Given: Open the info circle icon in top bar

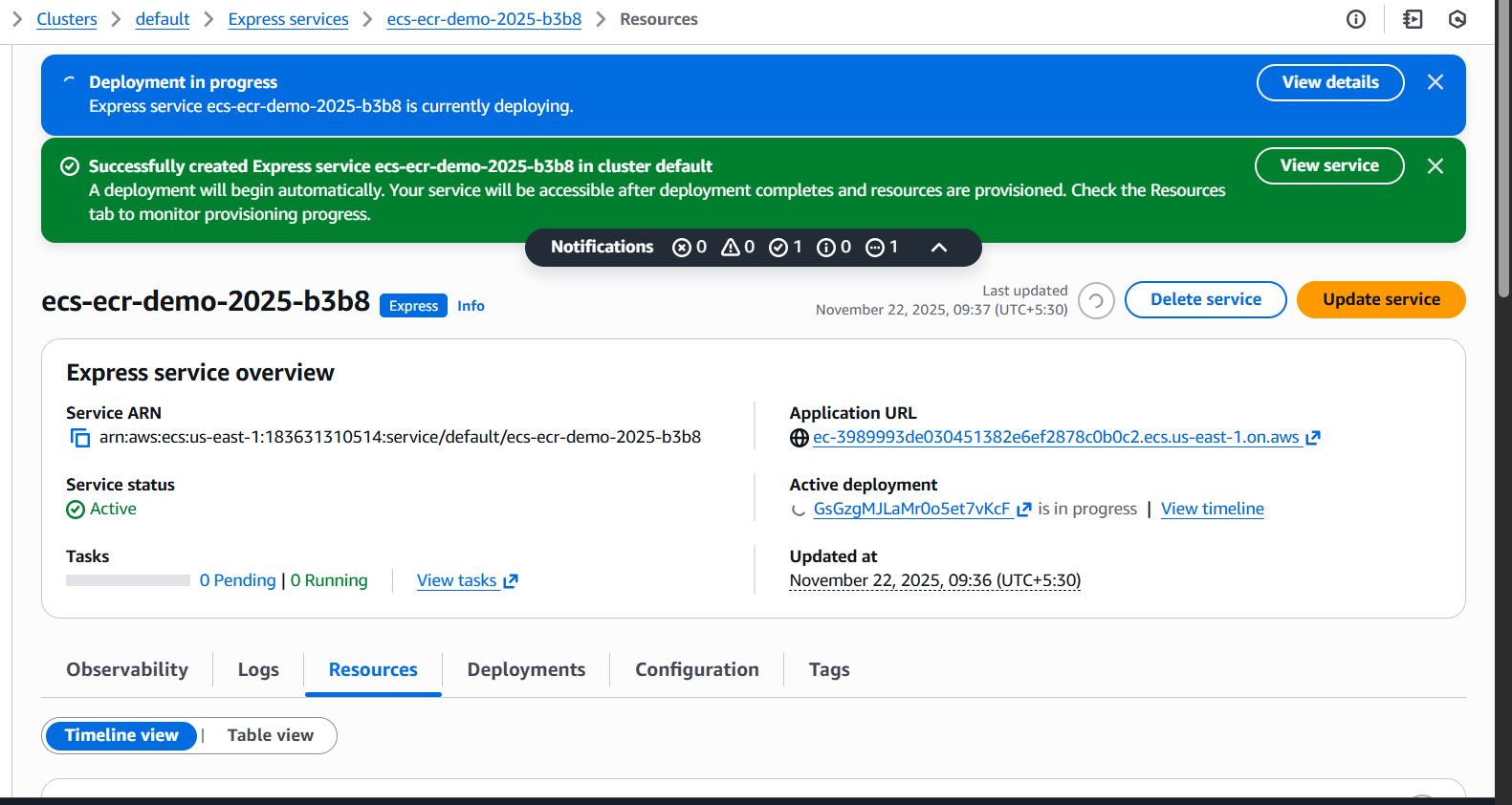Looking at the screenshot, I should [1356, 19].
